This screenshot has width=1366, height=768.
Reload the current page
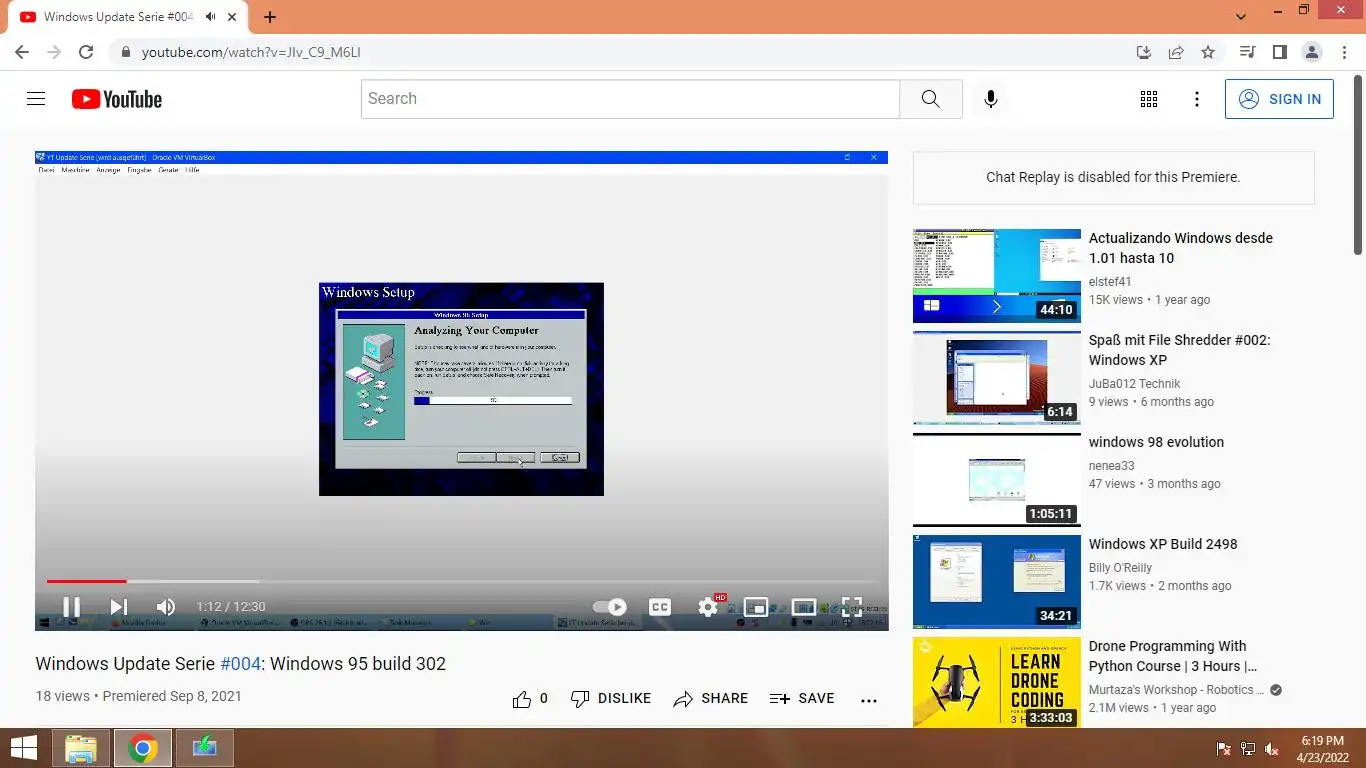[86, 52]
